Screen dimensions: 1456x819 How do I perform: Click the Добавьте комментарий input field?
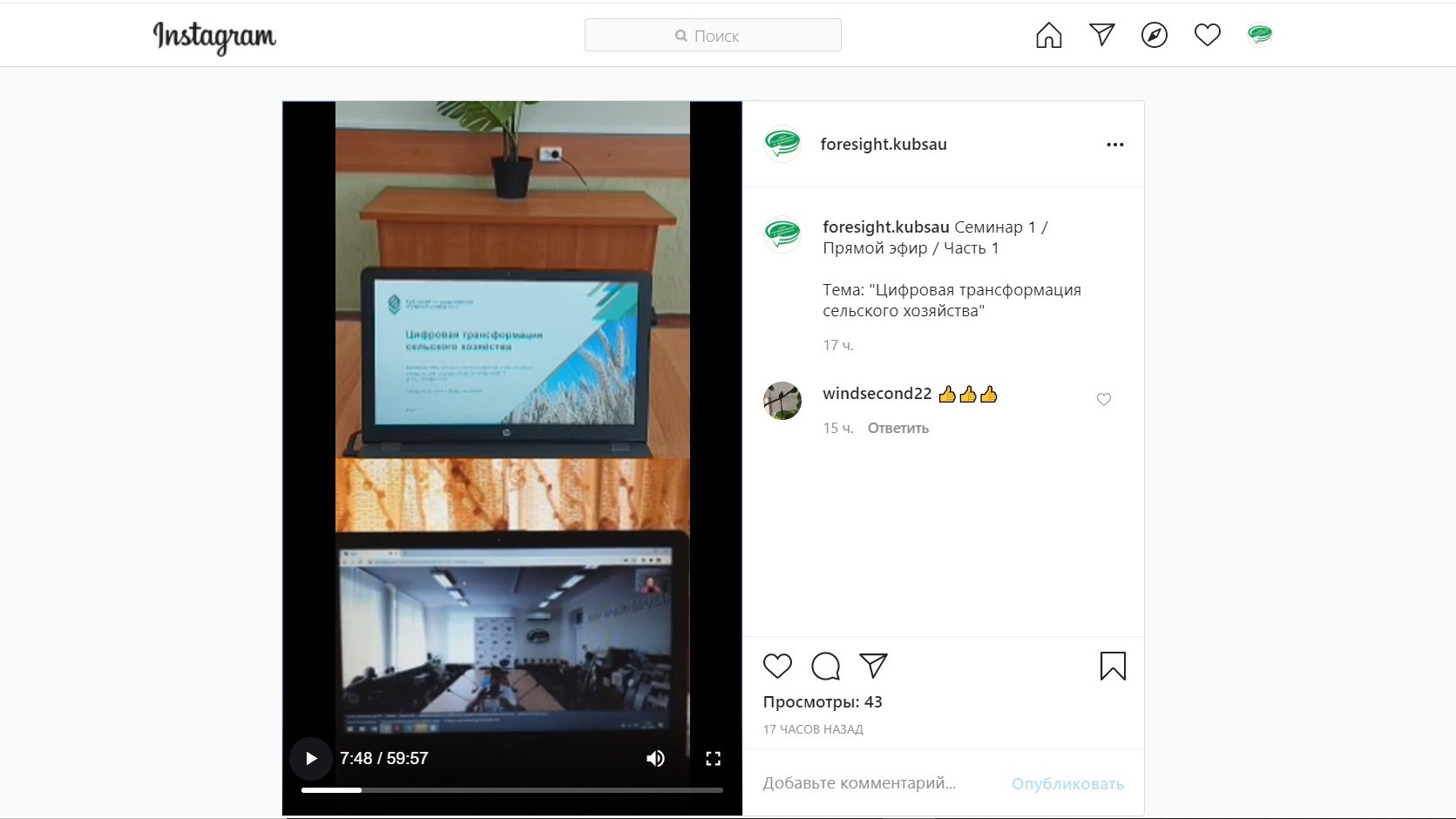[x=880, y=783]
